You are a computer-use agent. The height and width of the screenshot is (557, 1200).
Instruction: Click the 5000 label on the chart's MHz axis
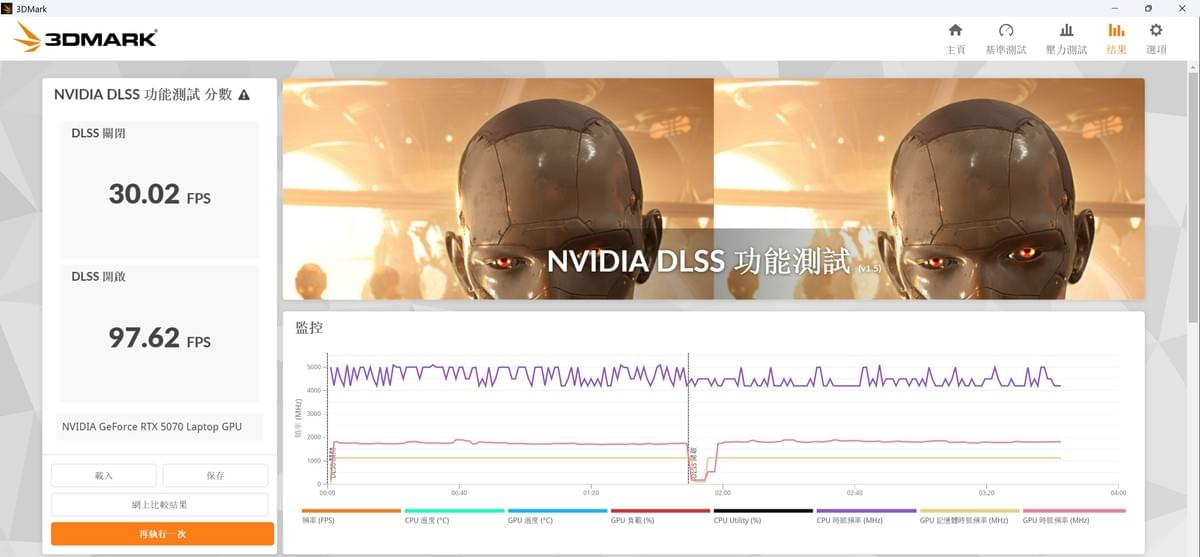312,367
